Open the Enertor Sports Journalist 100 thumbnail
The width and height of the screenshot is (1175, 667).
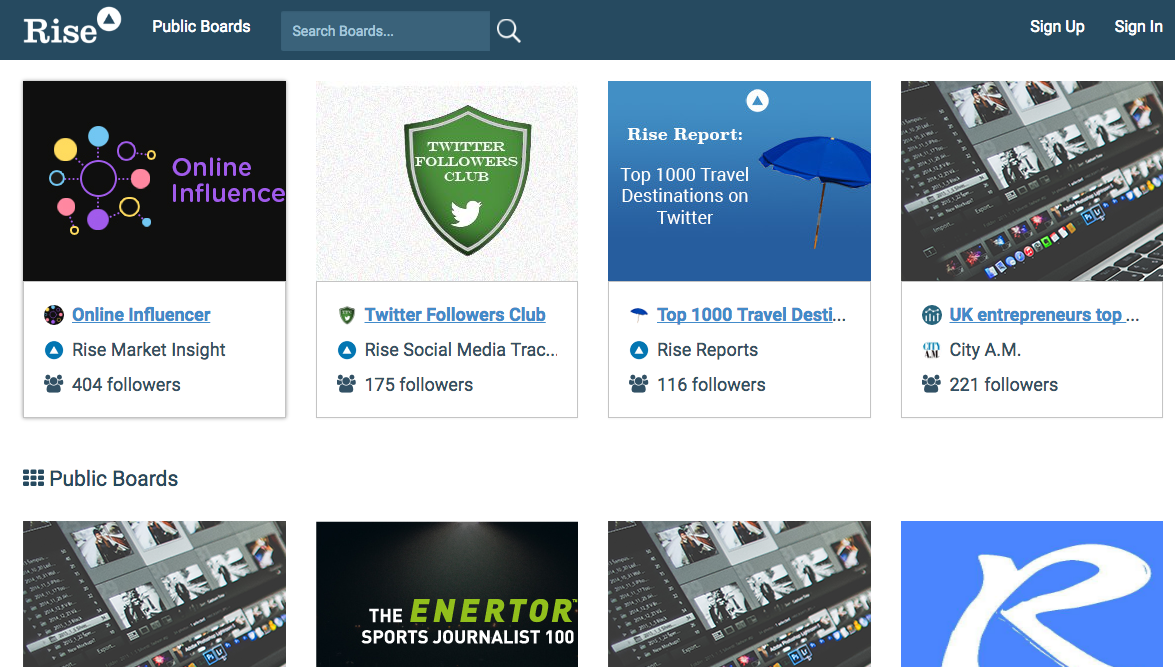(447, 594)
